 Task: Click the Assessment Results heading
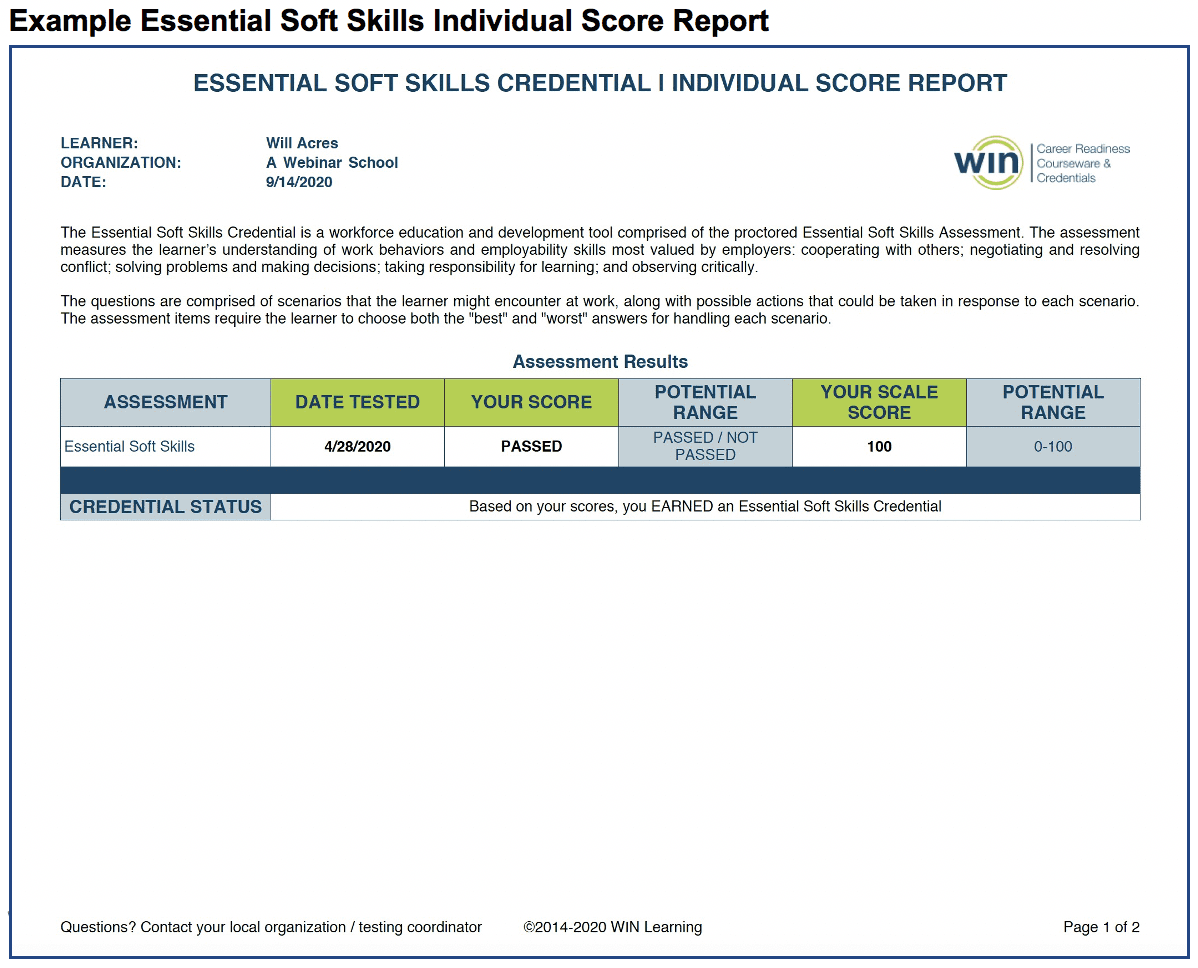pos(600,362)
